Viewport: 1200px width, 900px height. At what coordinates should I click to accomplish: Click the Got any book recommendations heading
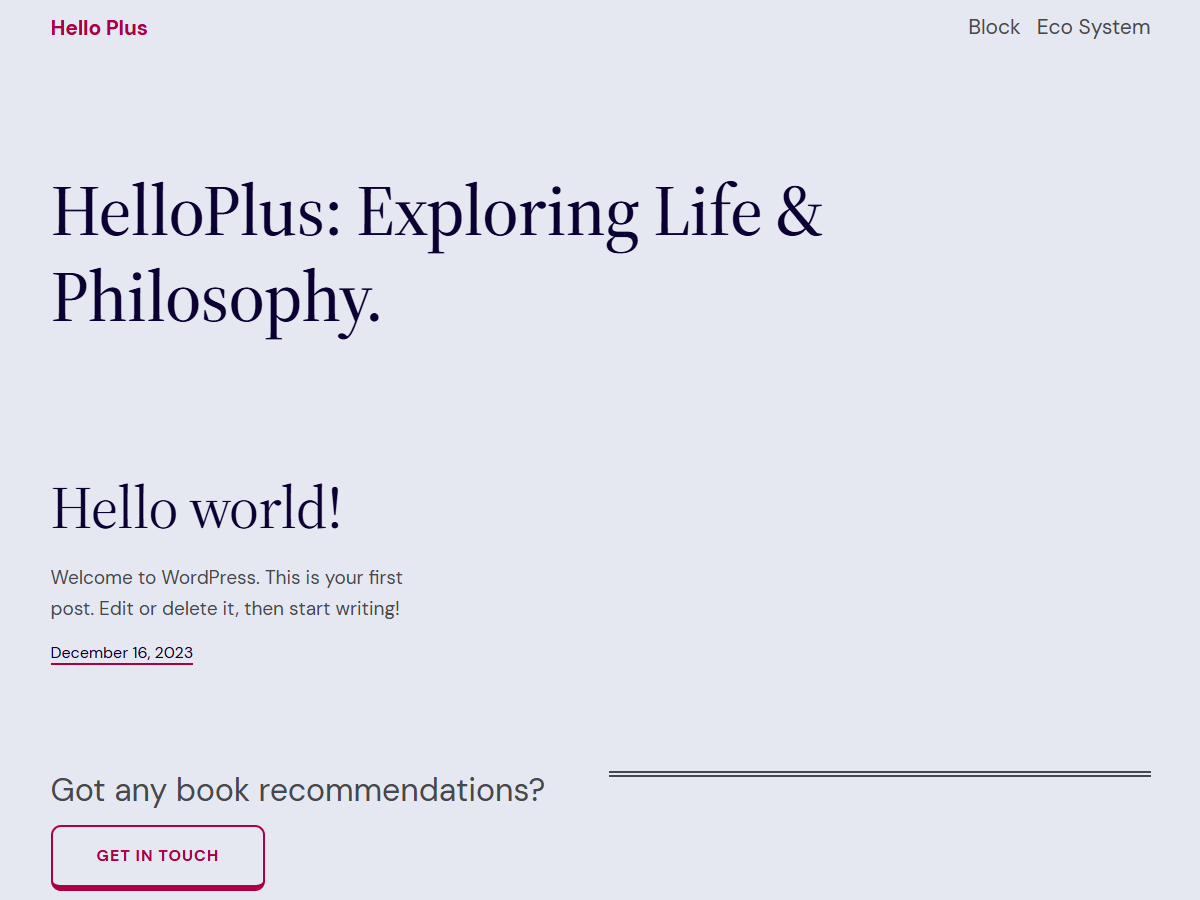[297, 790]
